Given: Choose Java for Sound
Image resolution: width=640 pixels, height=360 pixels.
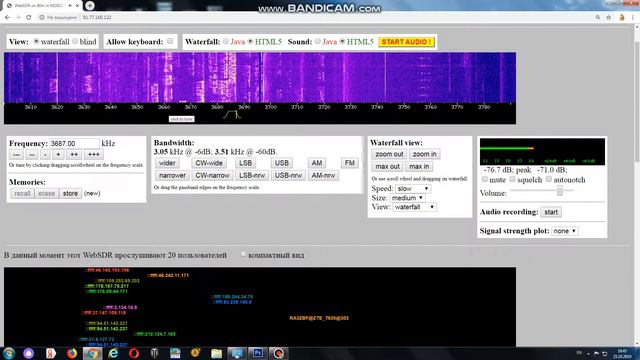Looking at the screenshot, I should pos(318,42).
